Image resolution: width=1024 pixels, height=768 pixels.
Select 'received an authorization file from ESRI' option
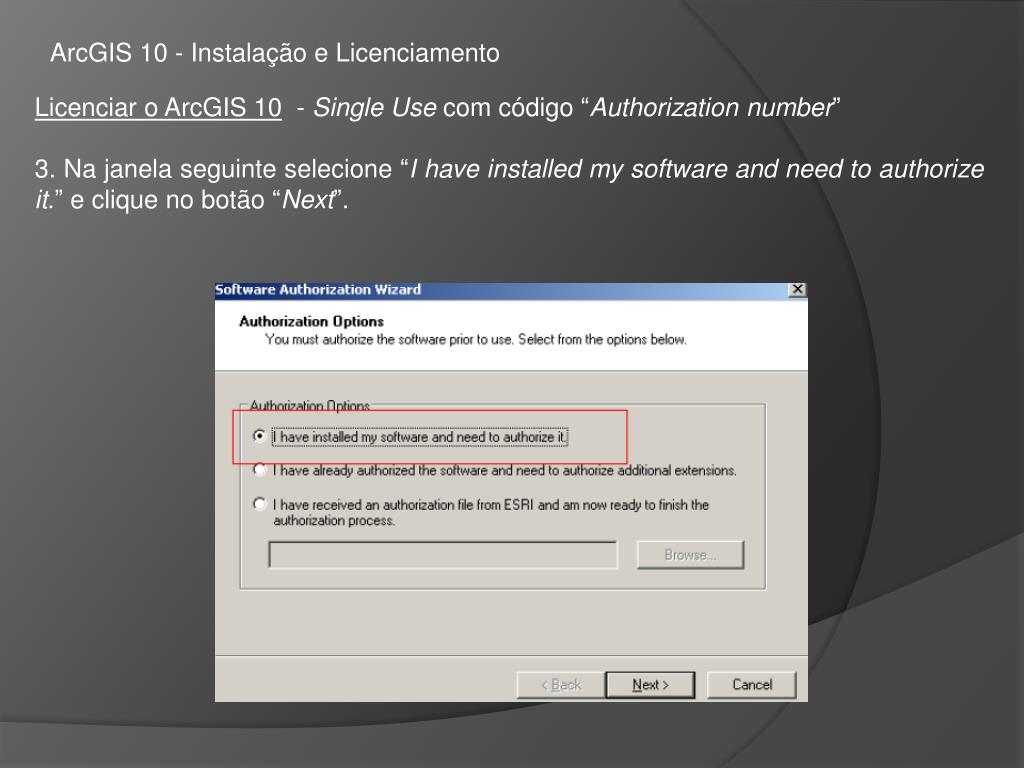[x=259, y=504]
